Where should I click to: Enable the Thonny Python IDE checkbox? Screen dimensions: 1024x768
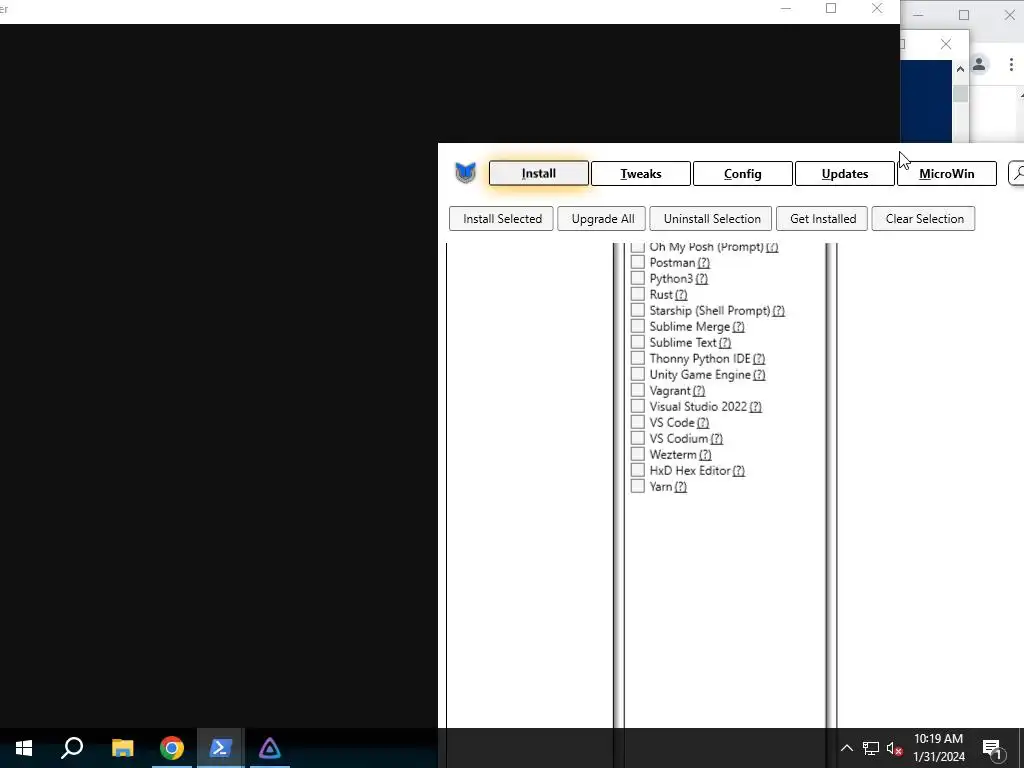coord(637,358)
